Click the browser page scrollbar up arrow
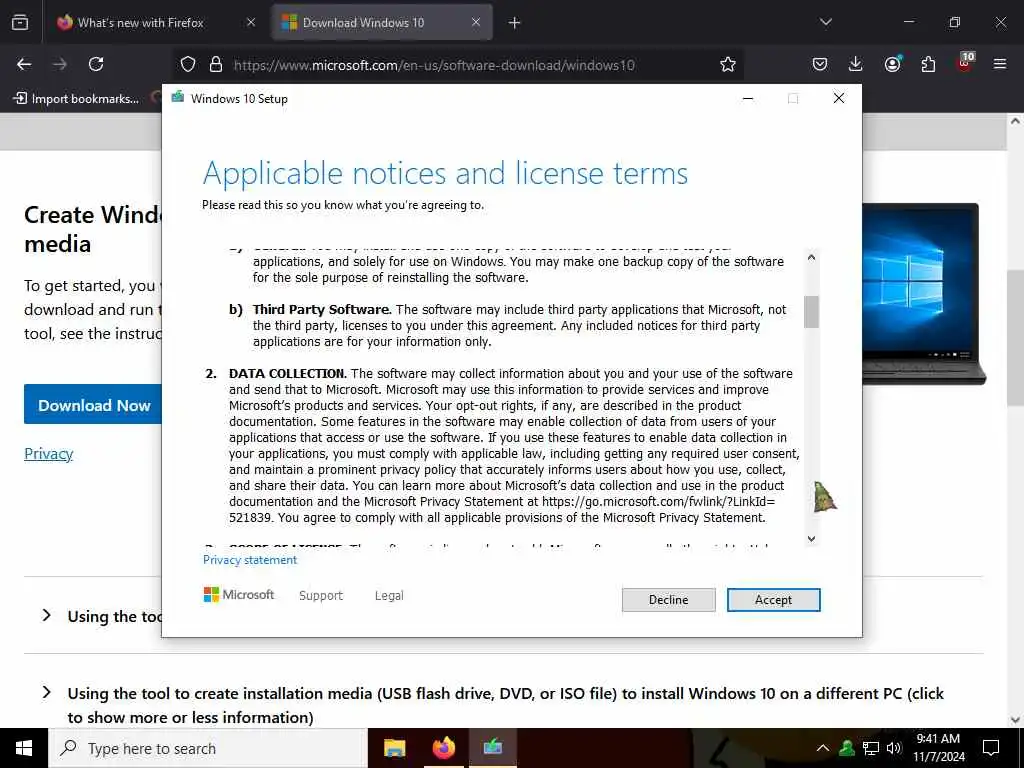1024x768 pixels. (1016, 121)
